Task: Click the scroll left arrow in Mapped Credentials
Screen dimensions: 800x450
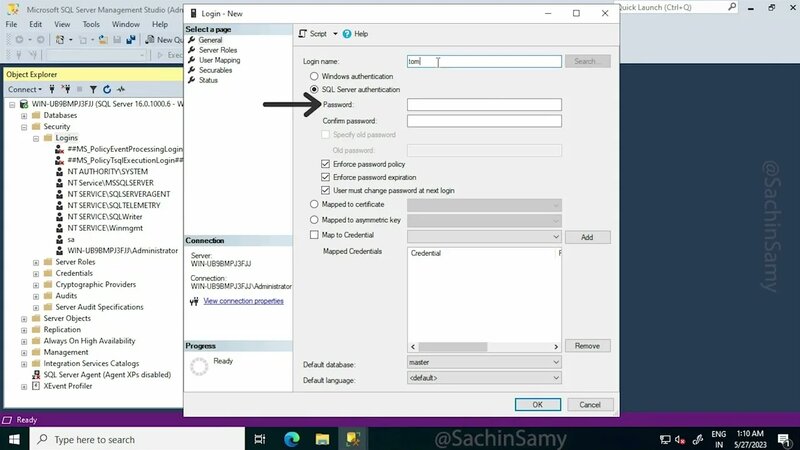Action: [x=413, y=346]
